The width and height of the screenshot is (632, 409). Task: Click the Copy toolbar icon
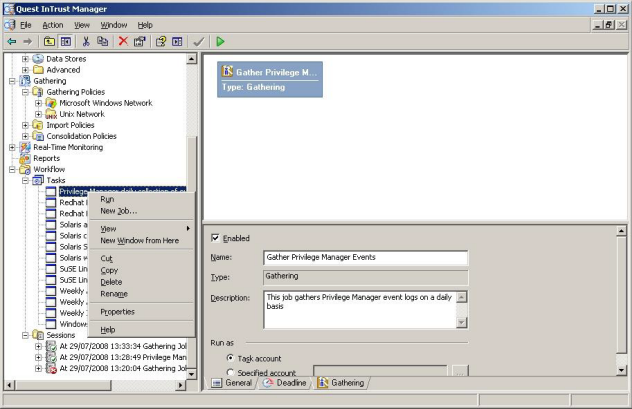coord(102,42)
